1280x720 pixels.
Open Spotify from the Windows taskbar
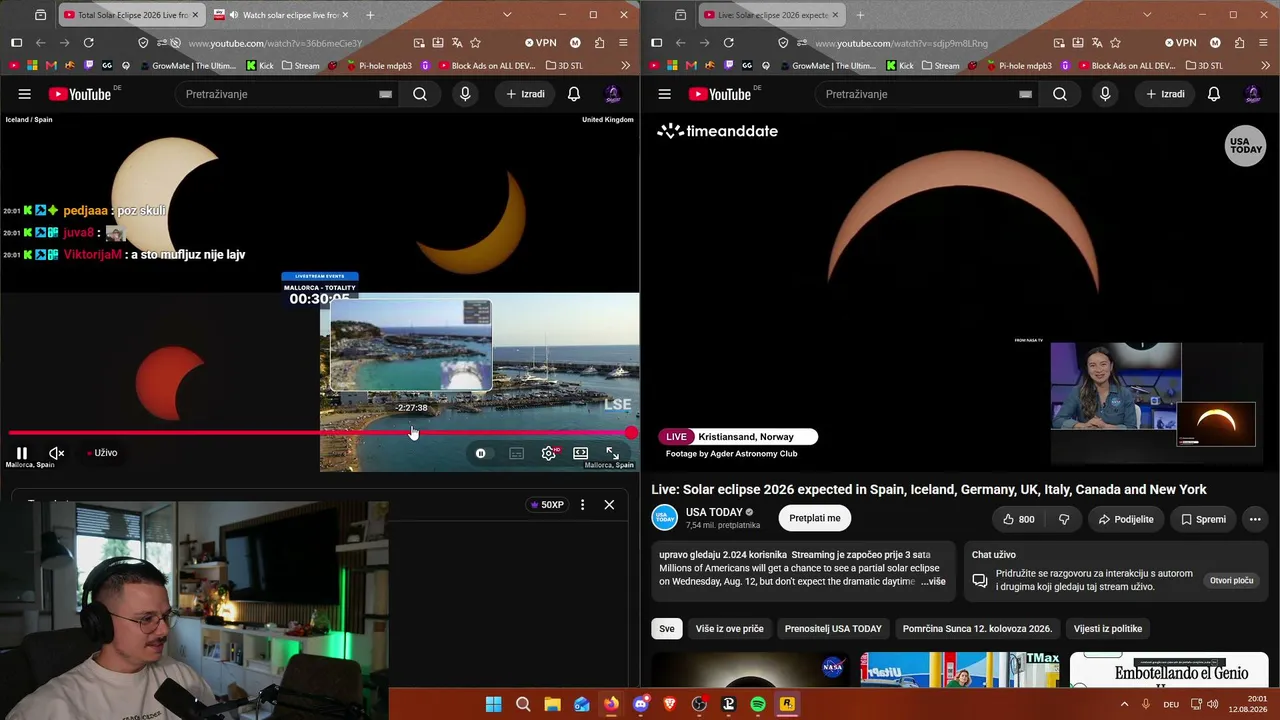(x=758, y=704)
